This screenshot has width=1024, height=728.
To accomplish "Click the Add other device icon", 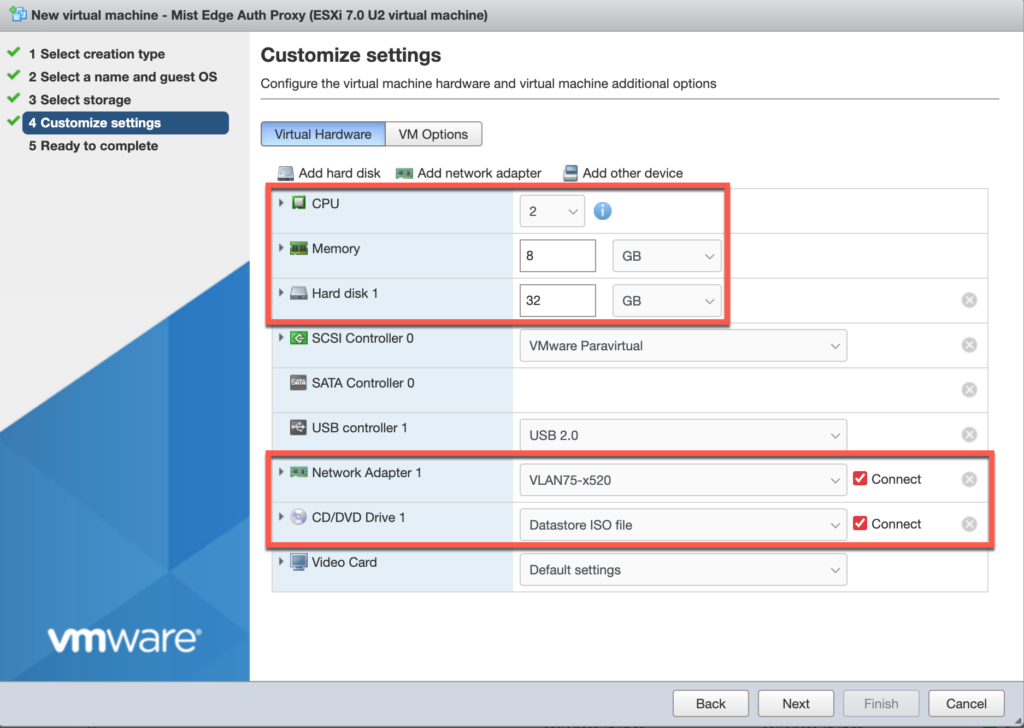I will [572, 172].
